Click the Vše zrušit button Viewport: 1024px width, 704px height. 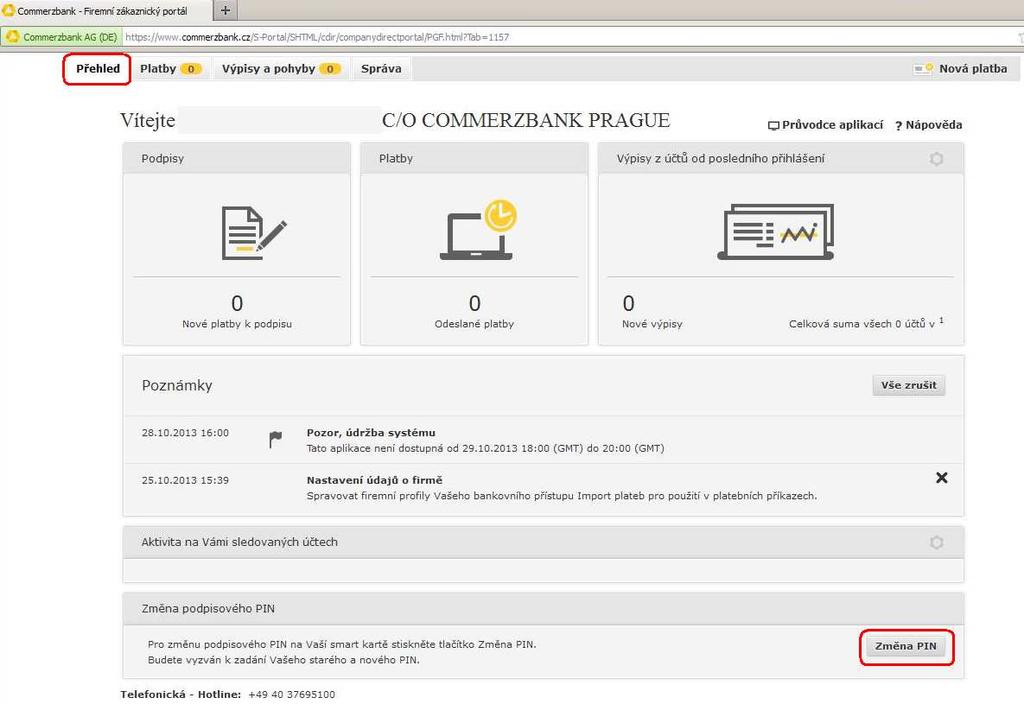point(909,385)
